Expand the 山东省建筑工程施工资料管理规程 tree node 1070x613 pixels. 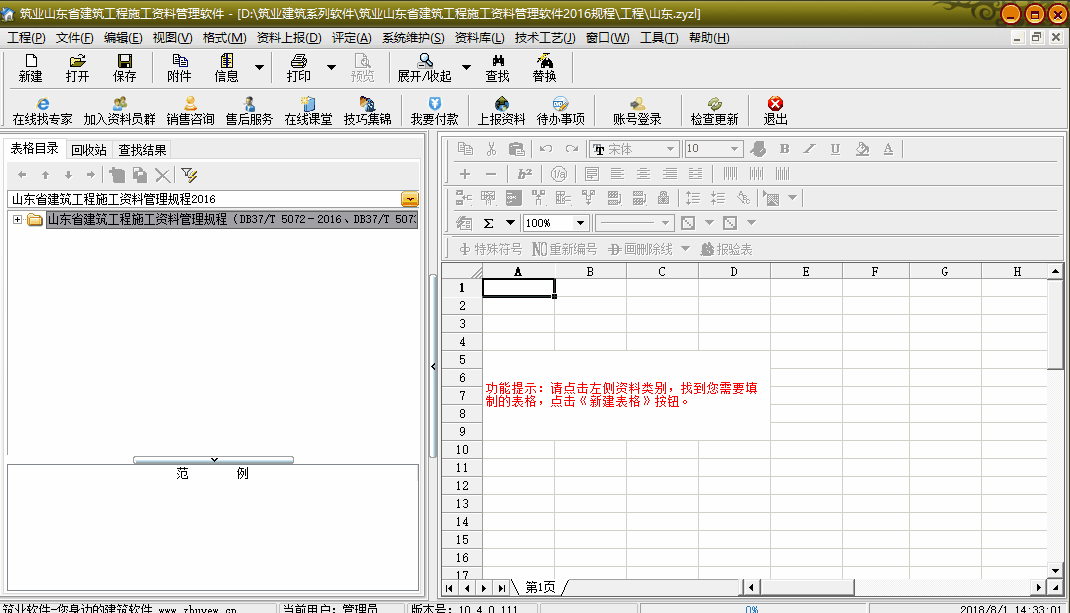click(x=18, y=220)
